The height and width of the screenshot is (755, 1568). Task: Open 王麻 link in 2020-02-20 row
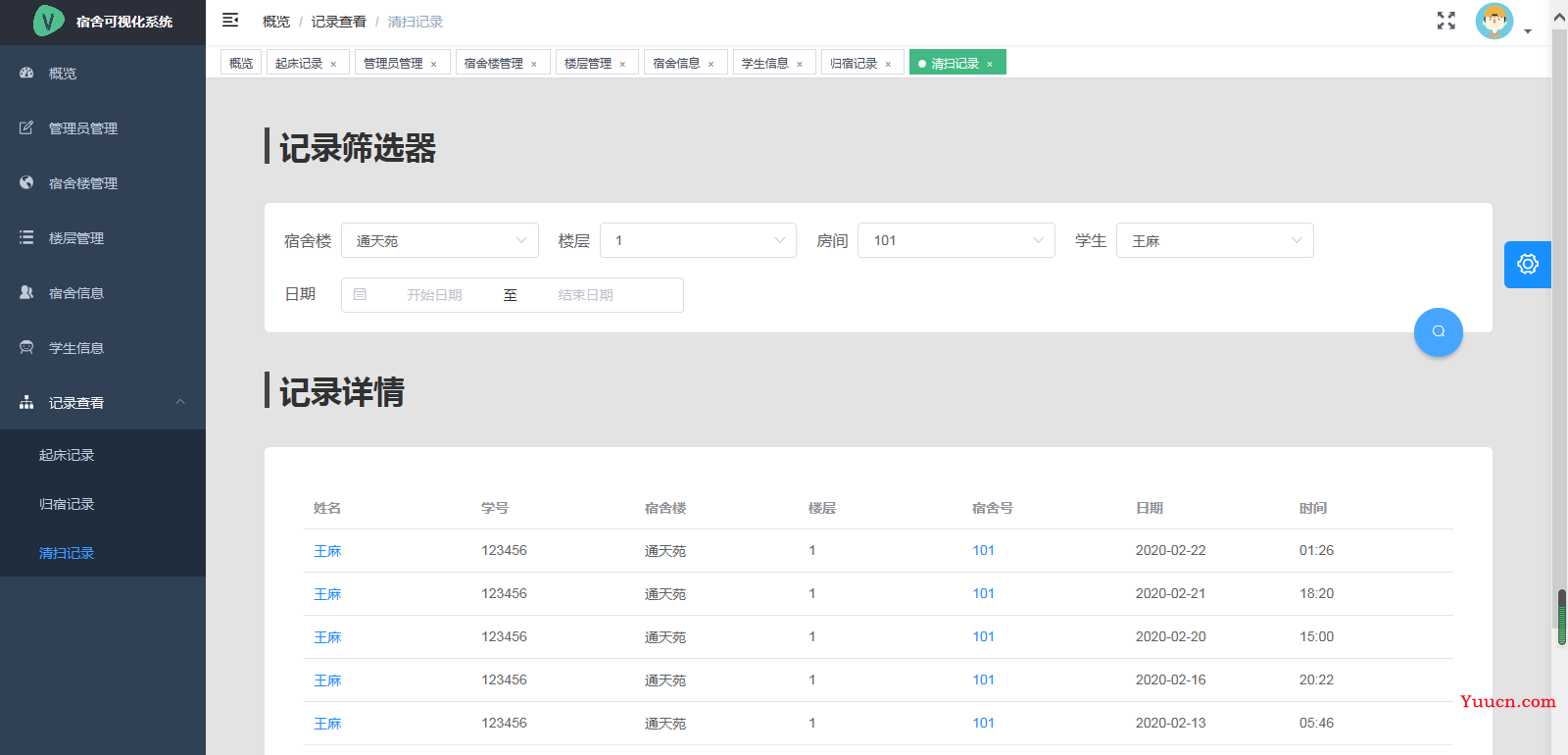coord(327,637)
